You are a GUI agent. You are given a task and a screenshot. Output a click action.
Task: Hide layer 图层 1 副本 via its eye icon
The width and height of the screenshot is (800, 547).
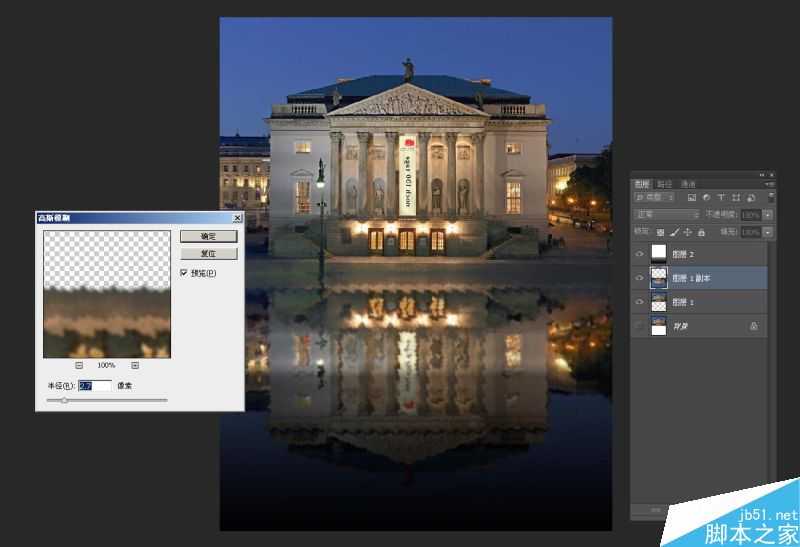(x=640, y=278)
